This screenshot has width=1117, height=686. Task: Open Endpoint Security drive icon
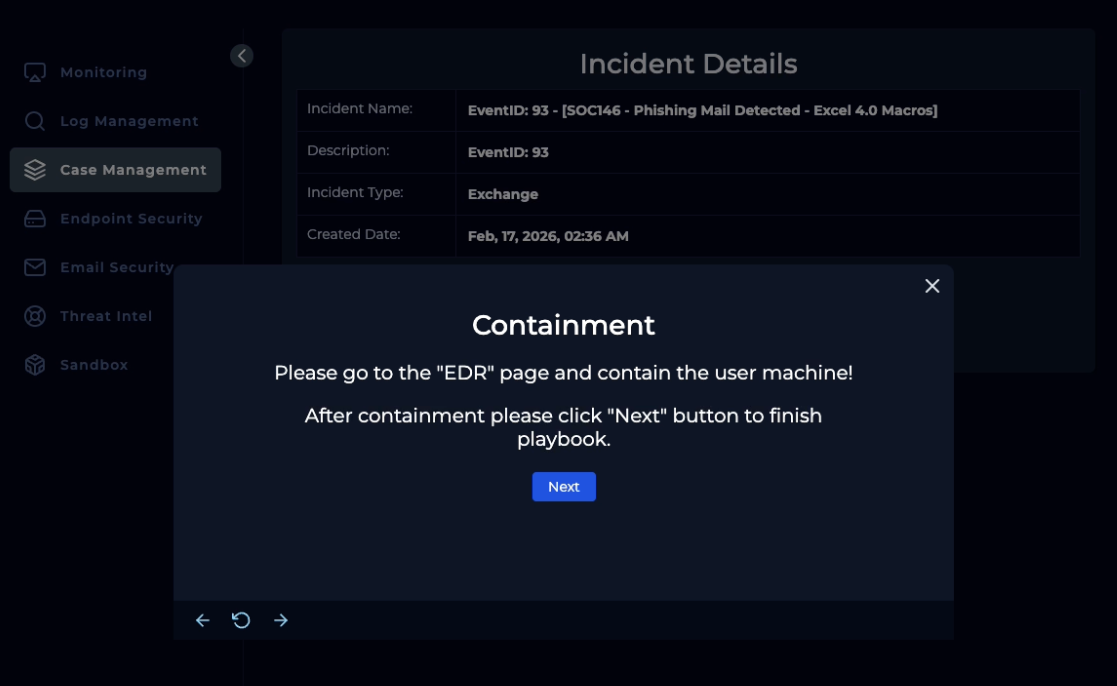coord(35,219)
